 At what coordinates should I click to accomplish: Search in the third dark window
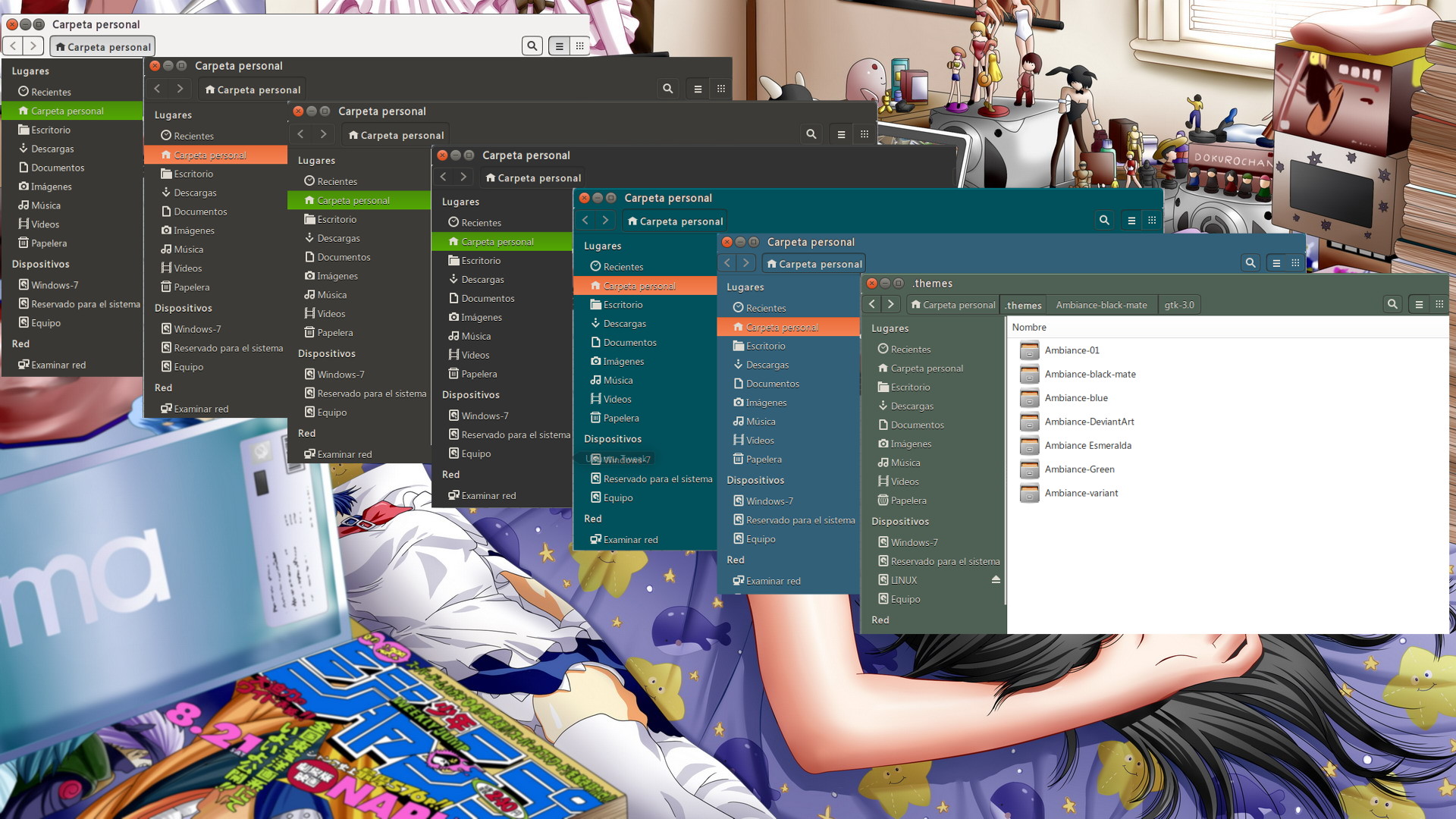point(811,134)
